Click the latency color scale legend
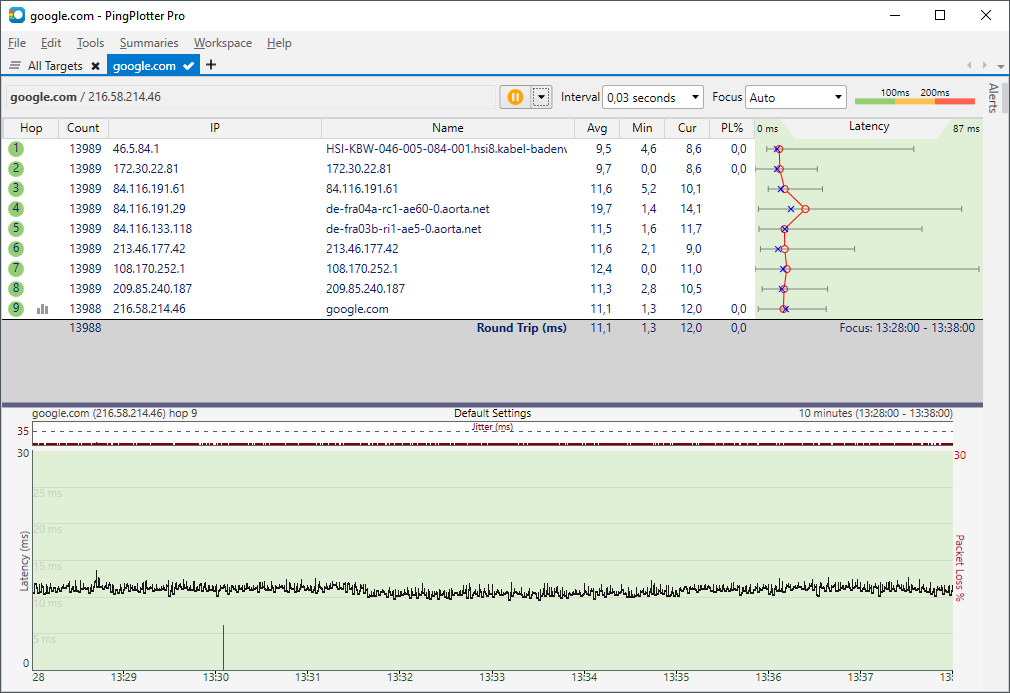1010x693 pixels. (x=914, y=97)
